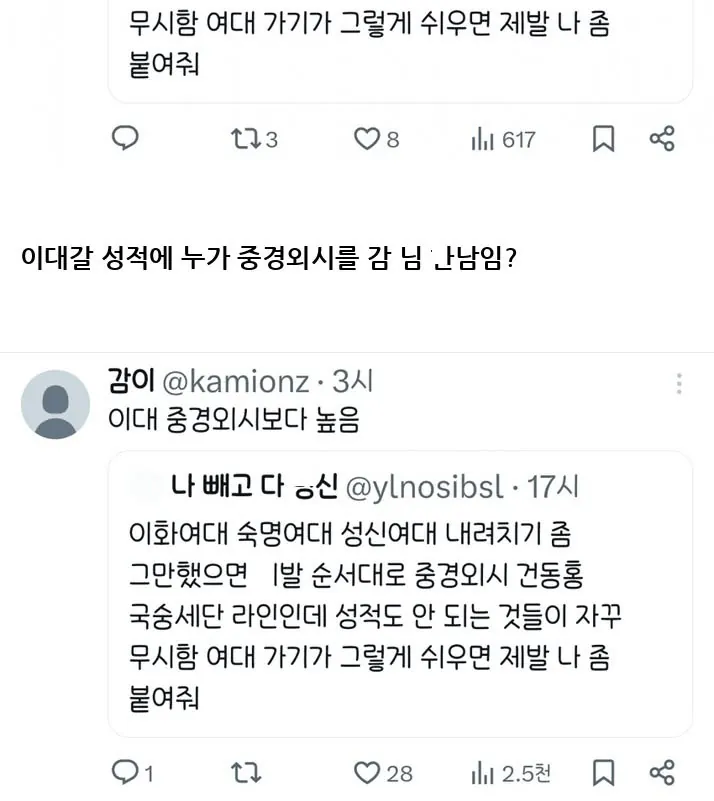
Task: Click the repost icon showing 3 reposts
Action: (x=244, y=140)
